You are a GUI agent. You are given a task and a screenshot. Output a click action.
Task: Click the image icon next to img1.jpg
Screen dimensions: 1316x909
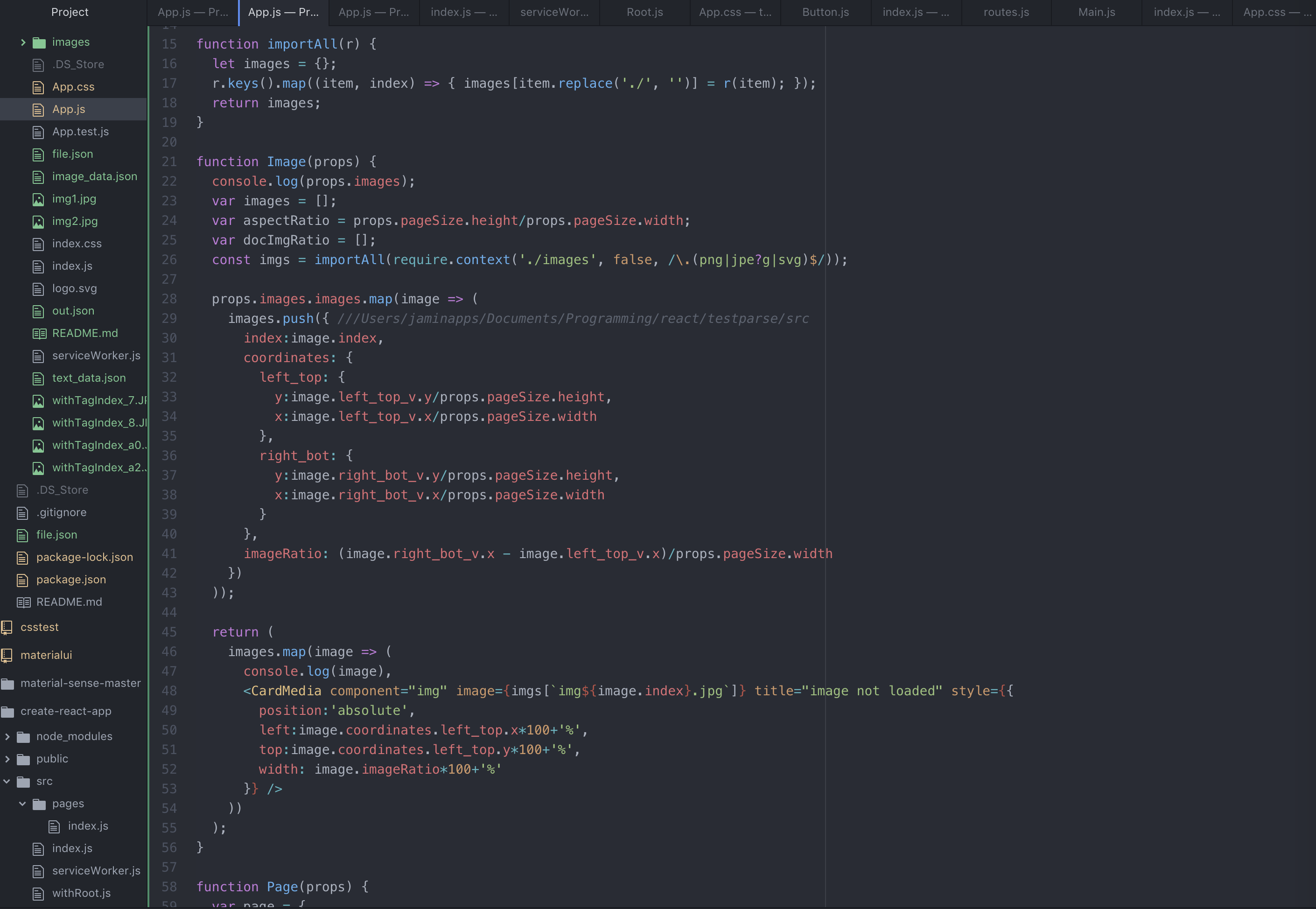coord(38,199)
